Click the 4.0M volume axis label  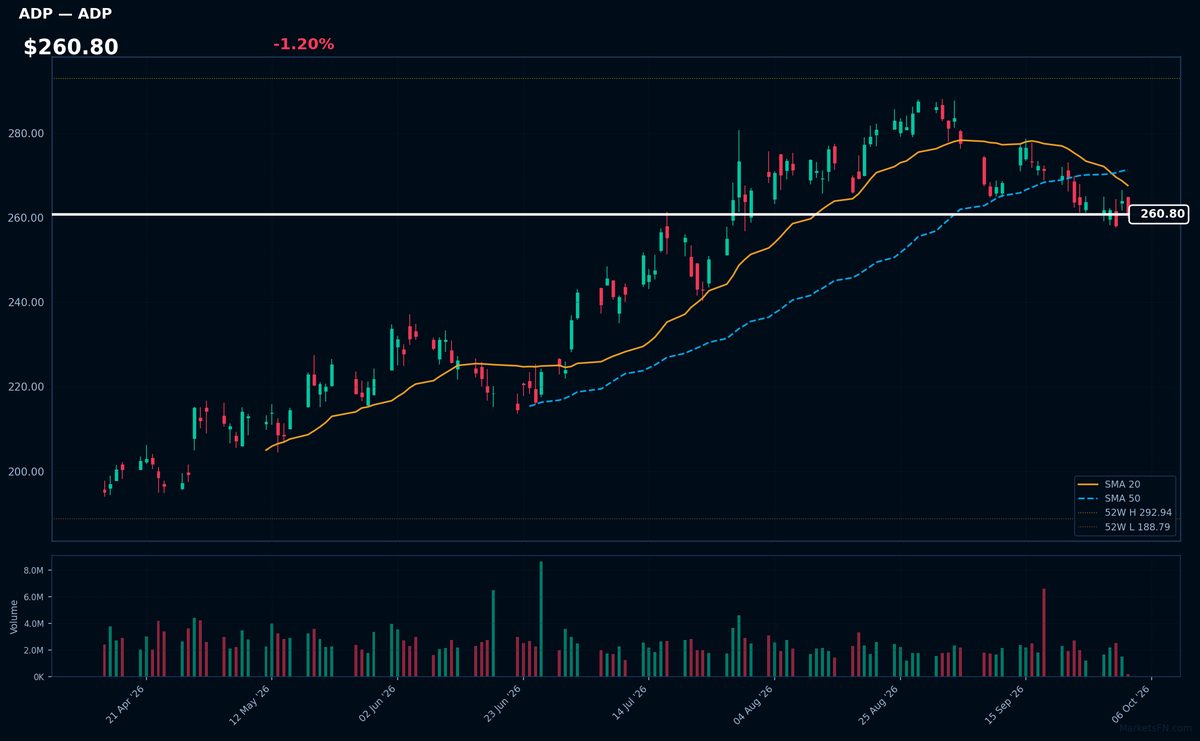[x=34, y=624]
